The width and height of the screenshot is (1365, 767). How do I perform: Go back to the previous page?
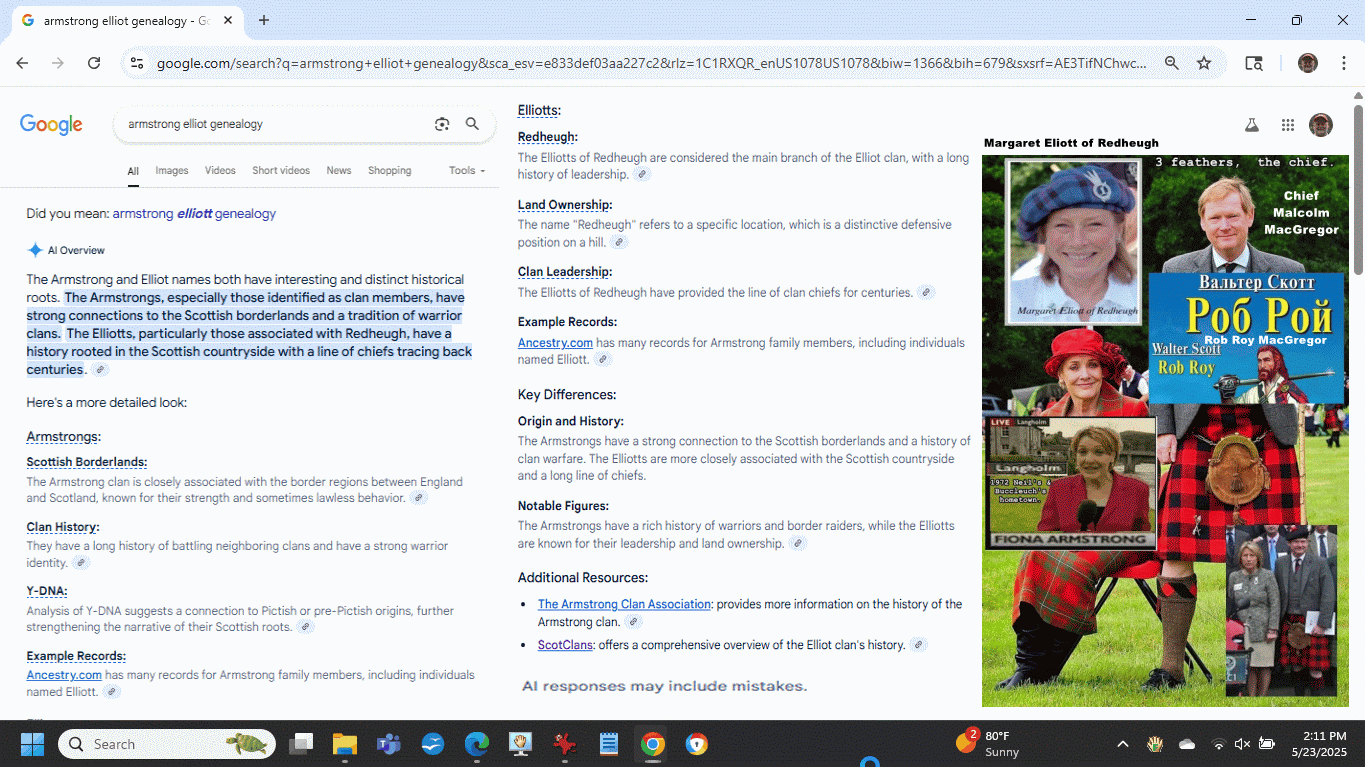pyautogui.click(x=22, y=63)
